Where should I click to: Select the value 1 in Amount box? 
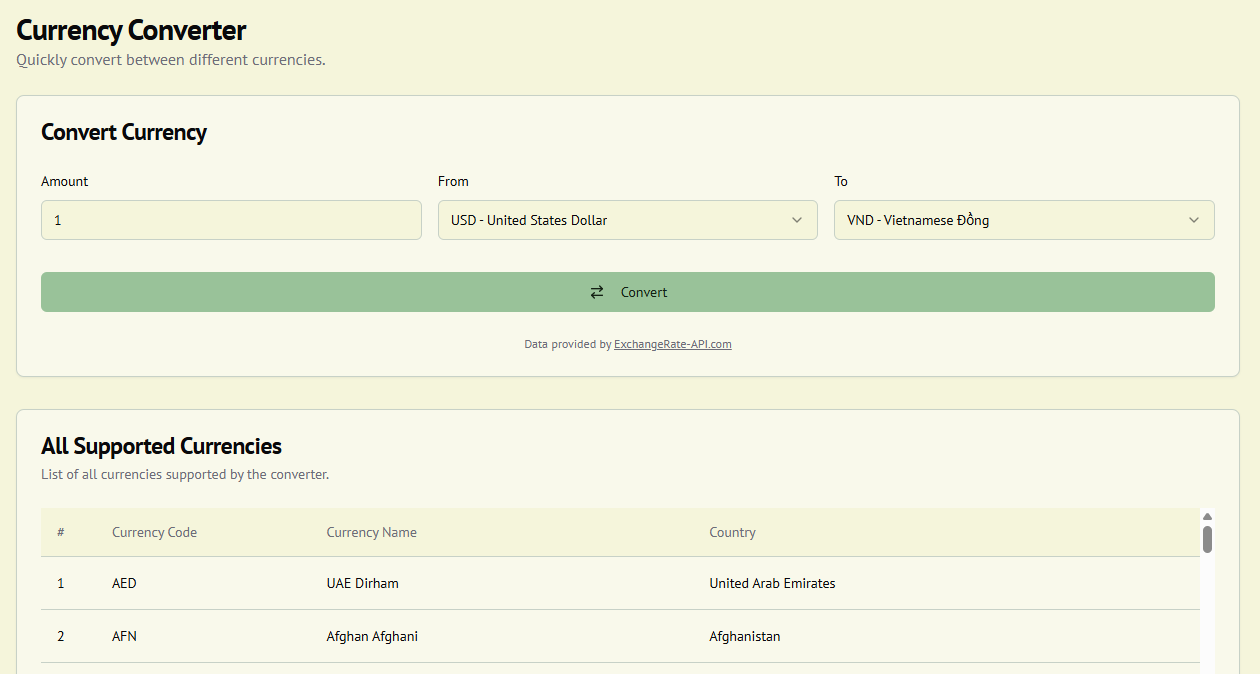point(55,220)
